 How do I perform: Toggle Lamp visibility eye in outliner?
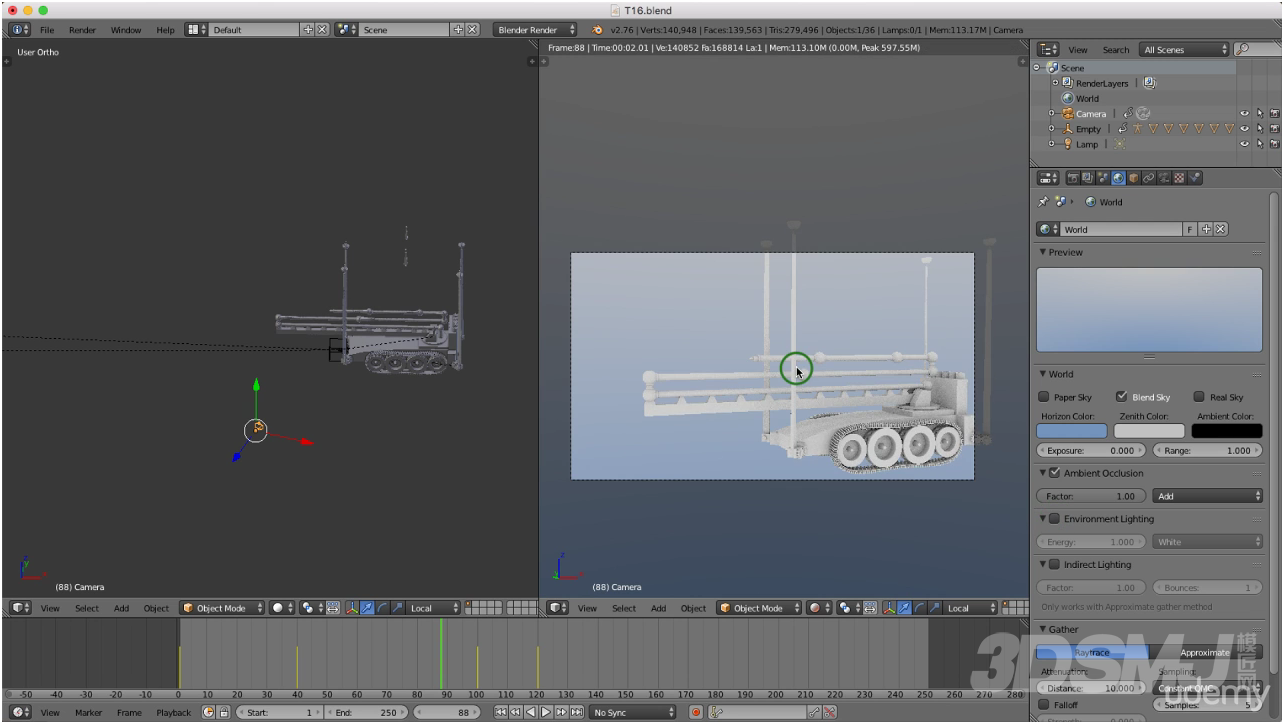click(x=1245, y=144)
